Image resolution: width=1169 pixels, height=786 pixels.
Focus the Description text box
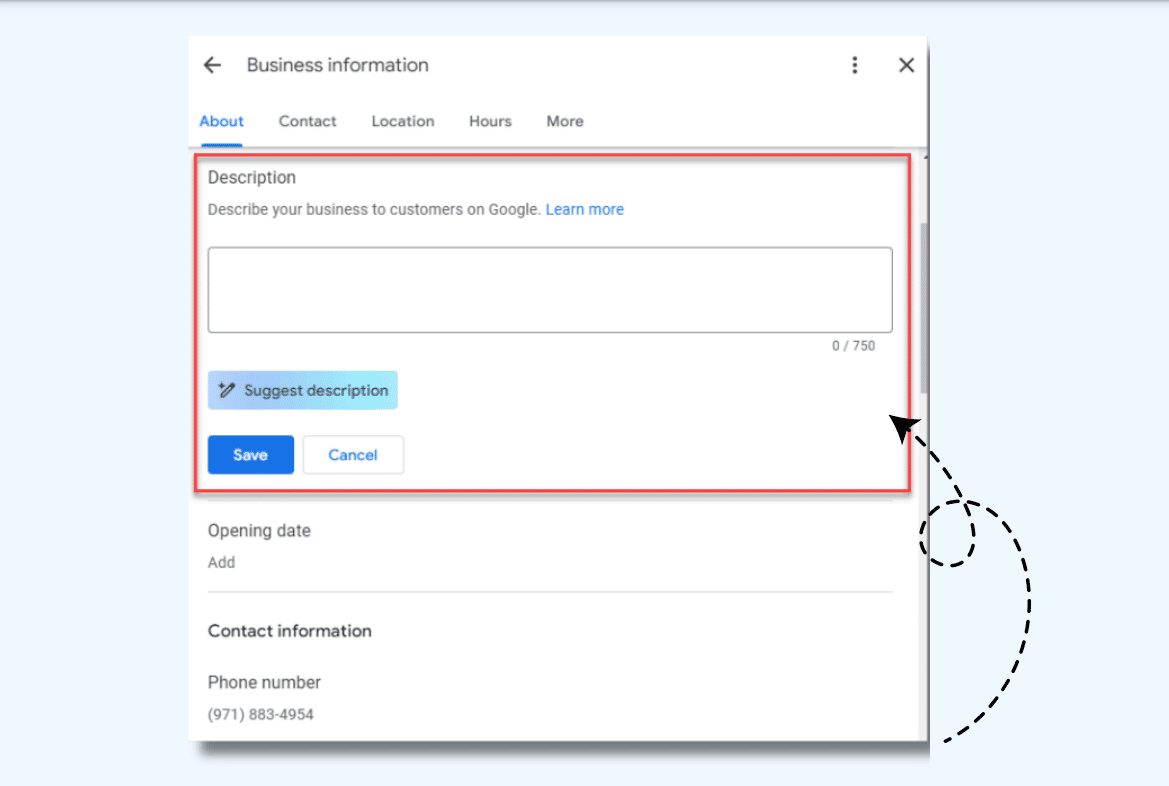pos(549,290)
